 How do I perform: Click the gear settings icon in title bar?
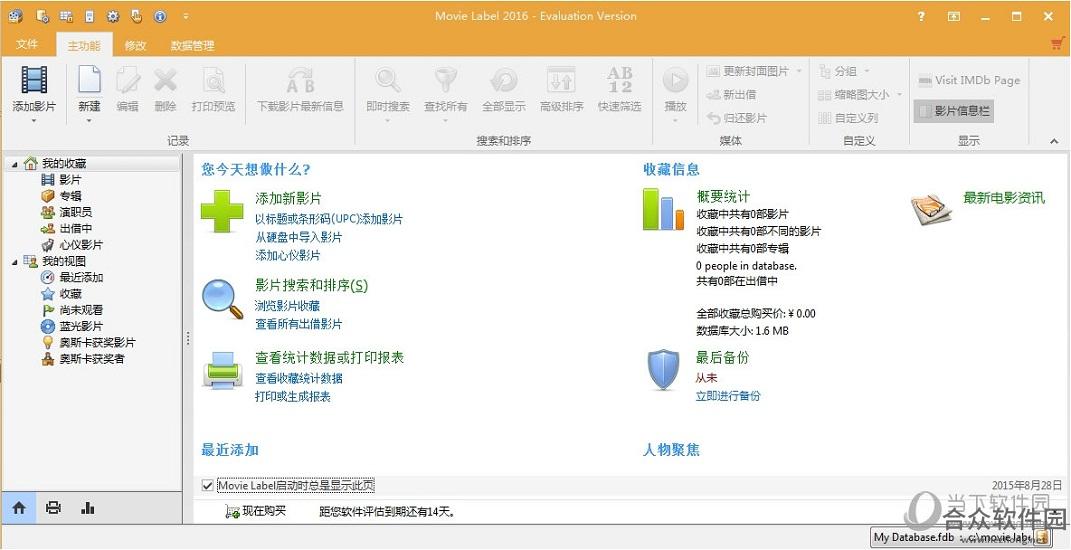(113, 16)
